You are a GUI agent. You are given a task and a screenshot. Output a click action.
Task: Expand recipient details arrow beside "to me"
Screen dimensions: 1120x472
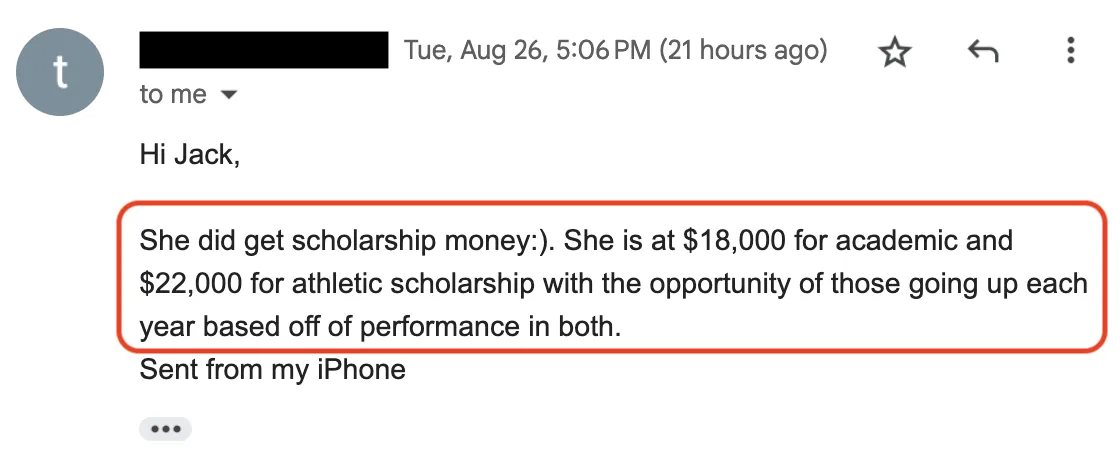click(x=228, y=95)
